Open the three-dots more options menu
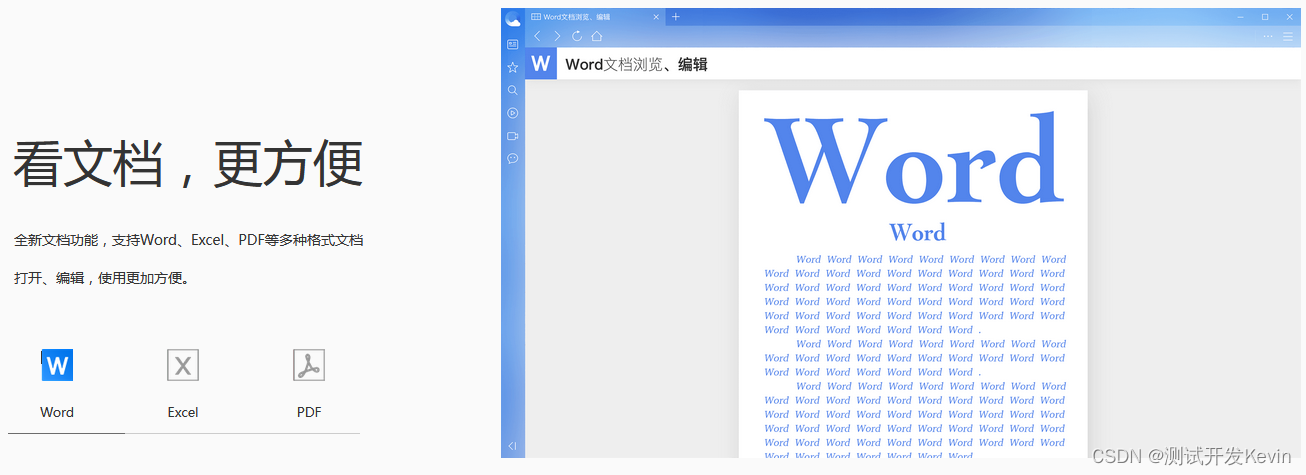The height and width of the screenshot is (475, 1306). tap(1269, 36)
